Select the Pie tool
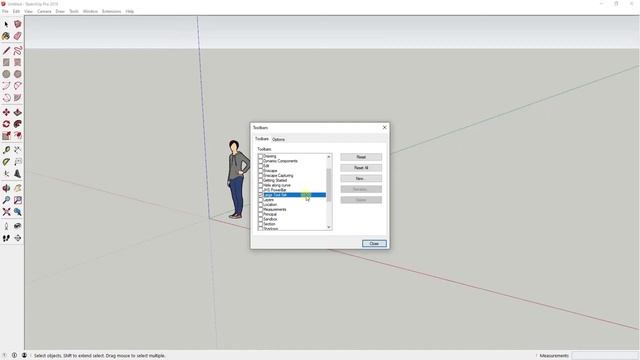The image size is (640, 360). (x=18, y=98)
